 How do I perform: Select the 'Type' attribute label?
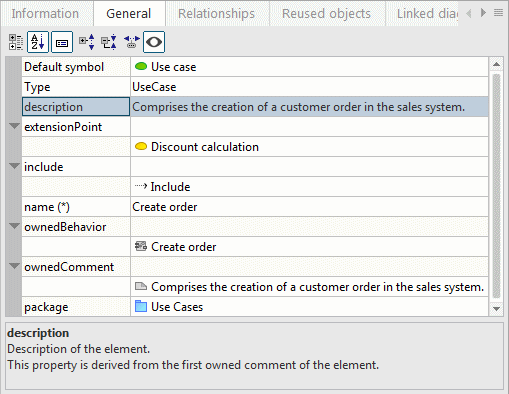76,87
